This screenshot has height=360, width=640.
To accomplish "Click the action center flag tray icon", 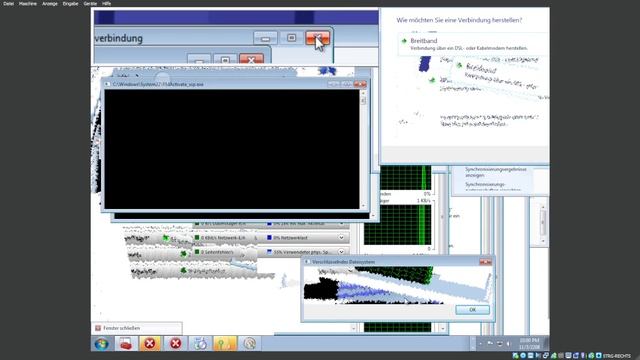I will pyautogui.click(x=490, y=344).
